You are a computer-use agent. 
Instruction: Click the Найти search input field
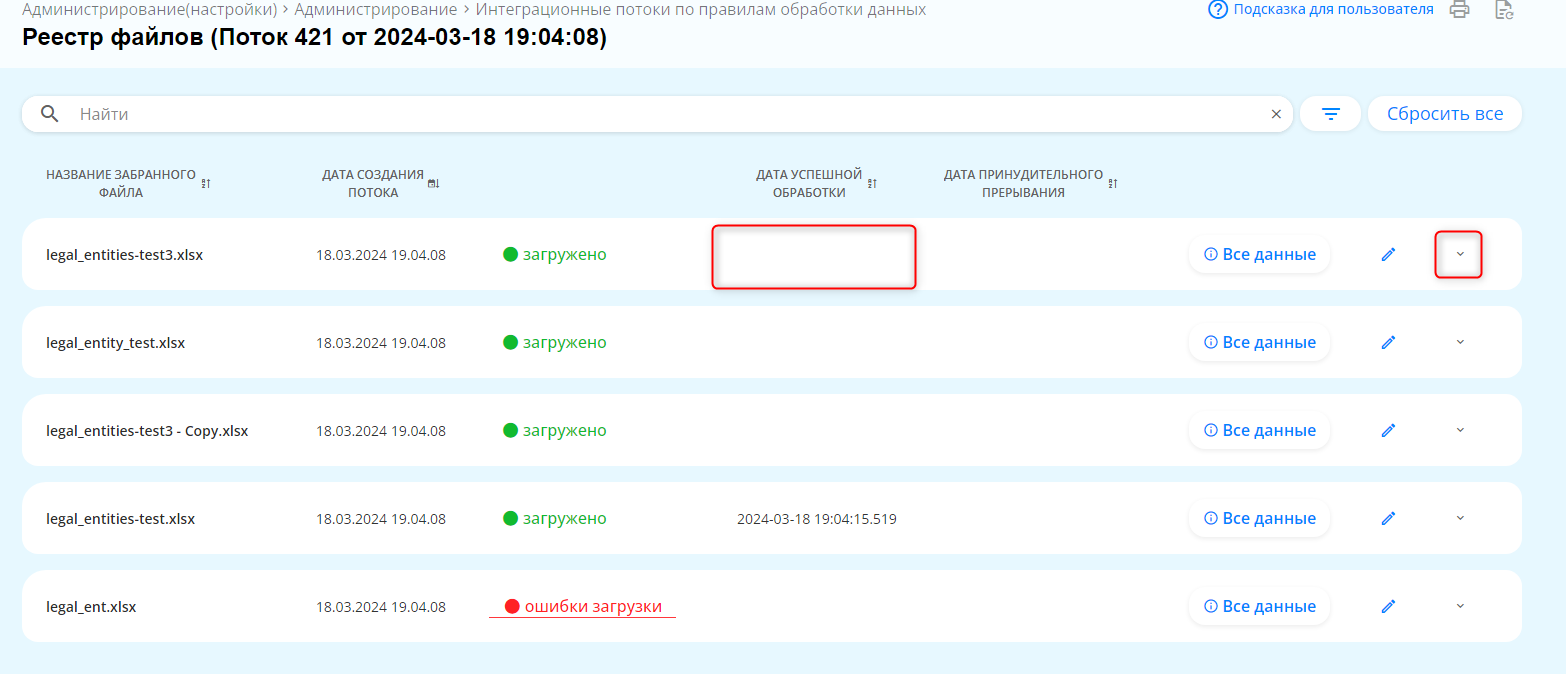(660, 114)
